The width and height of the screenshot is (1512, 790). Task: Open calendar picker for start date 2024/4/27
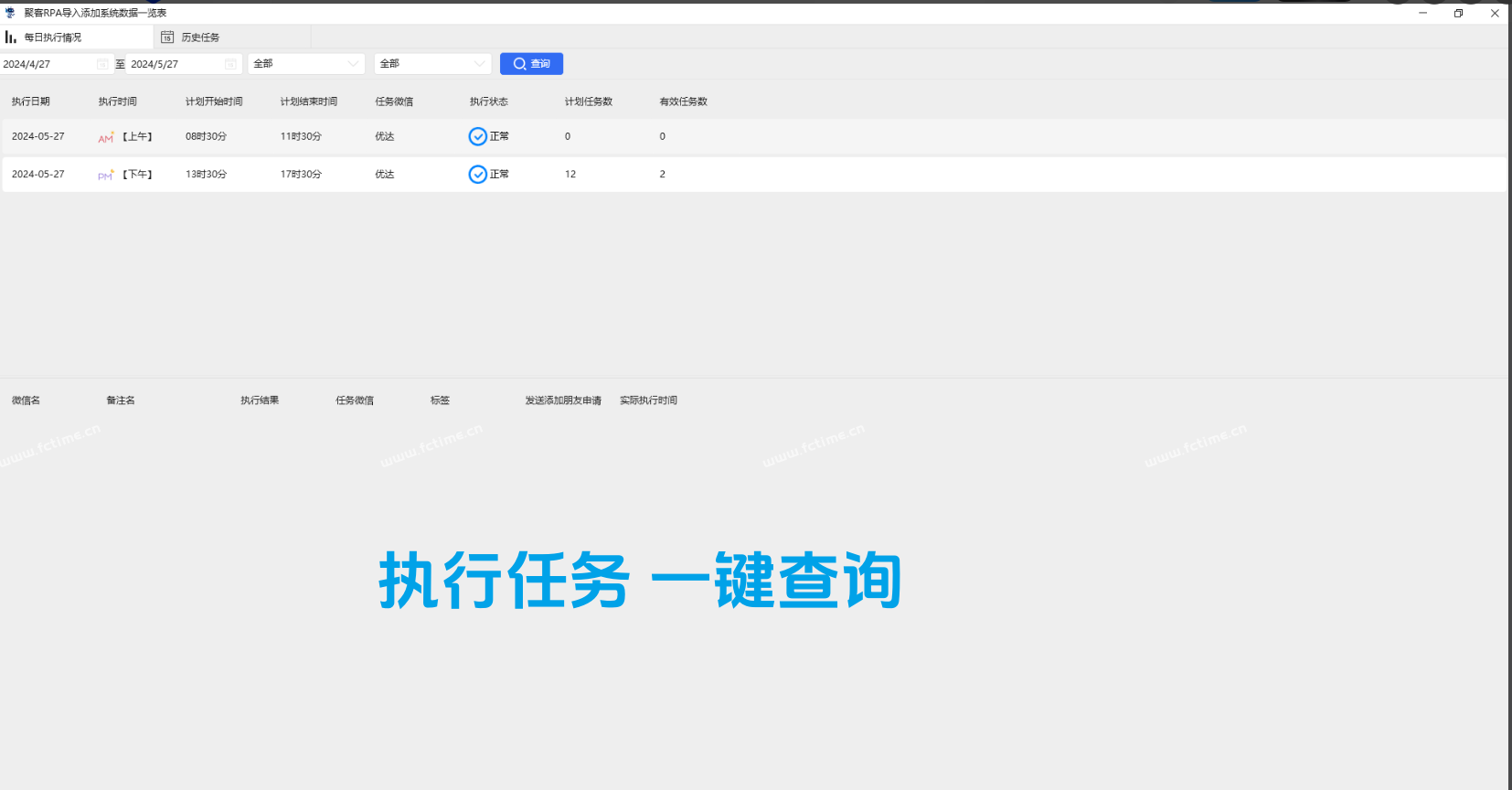click(102, 64)
